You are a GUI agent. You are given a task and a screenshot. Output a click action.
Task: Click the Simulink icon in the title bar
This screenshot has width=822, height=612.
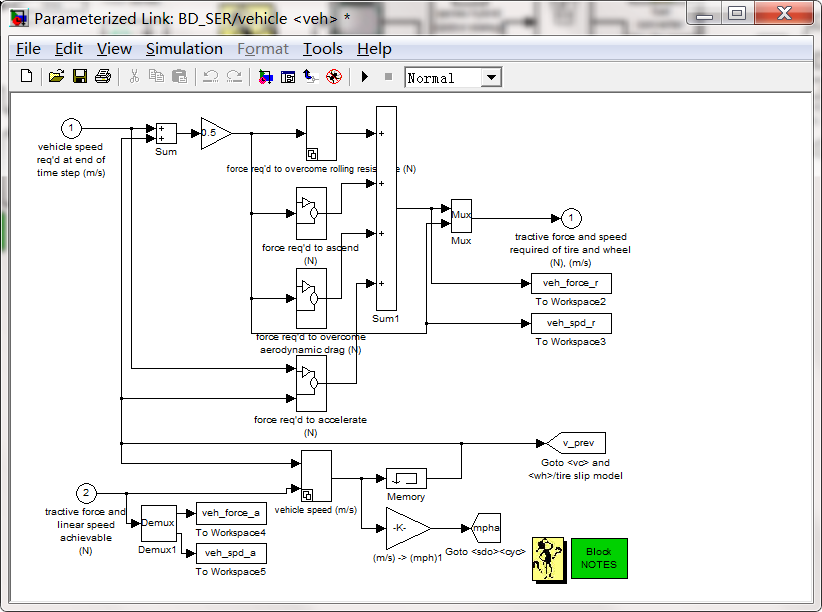[x=19, y=18]
